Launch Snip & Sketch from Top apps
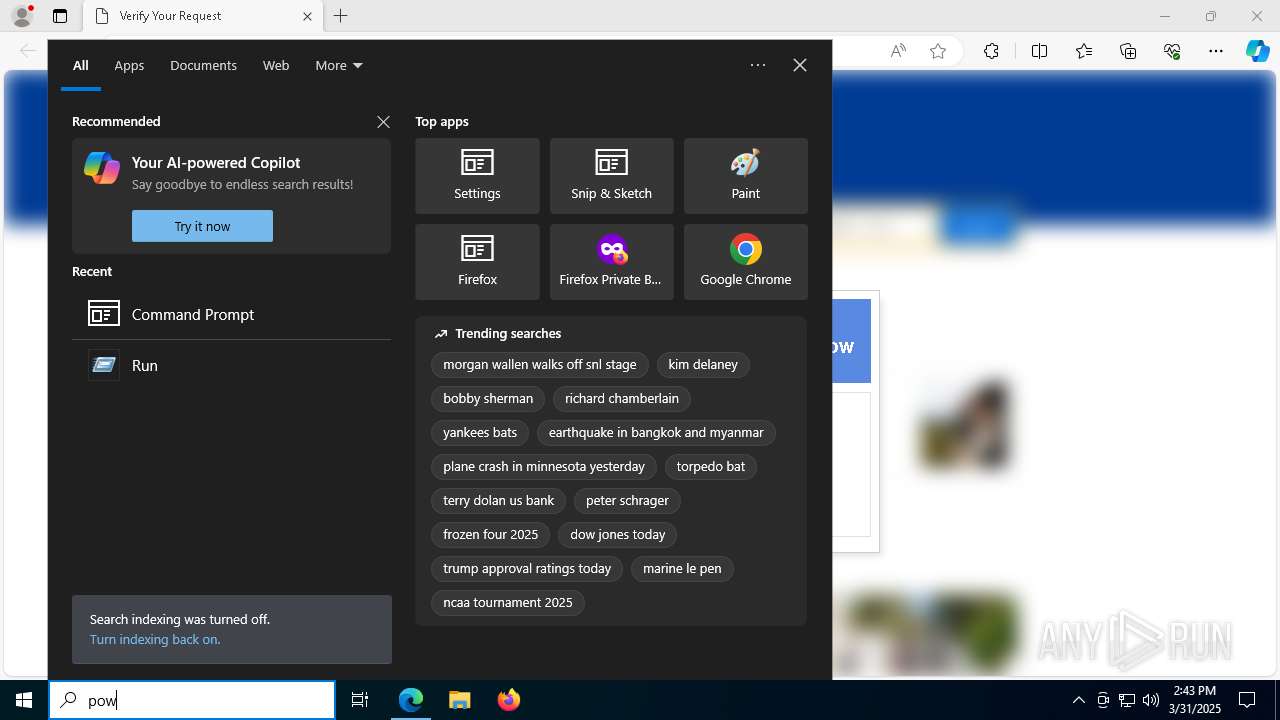The height and width of the screenshot is (720, 1280). pyautogui.click(x=611, y=176)
